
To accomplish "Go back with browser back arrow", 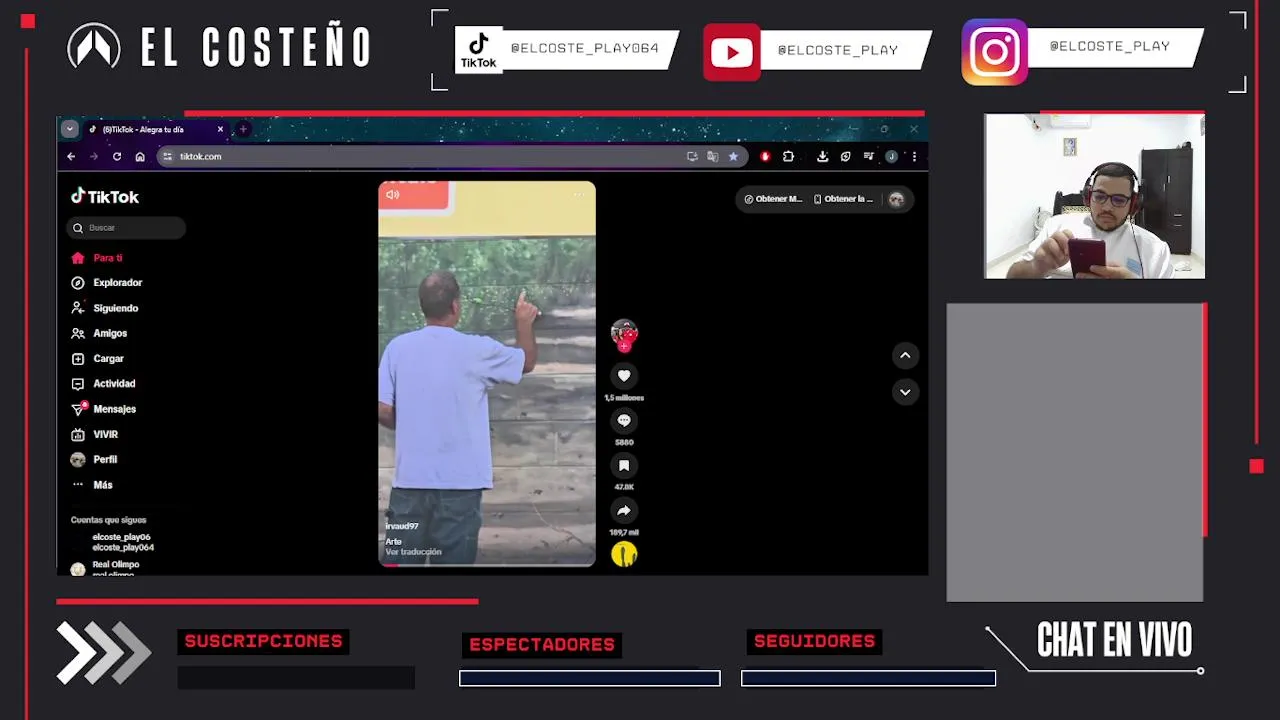I will coord(71,157).
